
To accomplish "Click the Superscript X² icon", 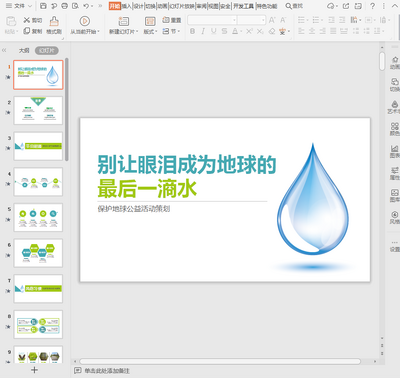I will [249, 31].
